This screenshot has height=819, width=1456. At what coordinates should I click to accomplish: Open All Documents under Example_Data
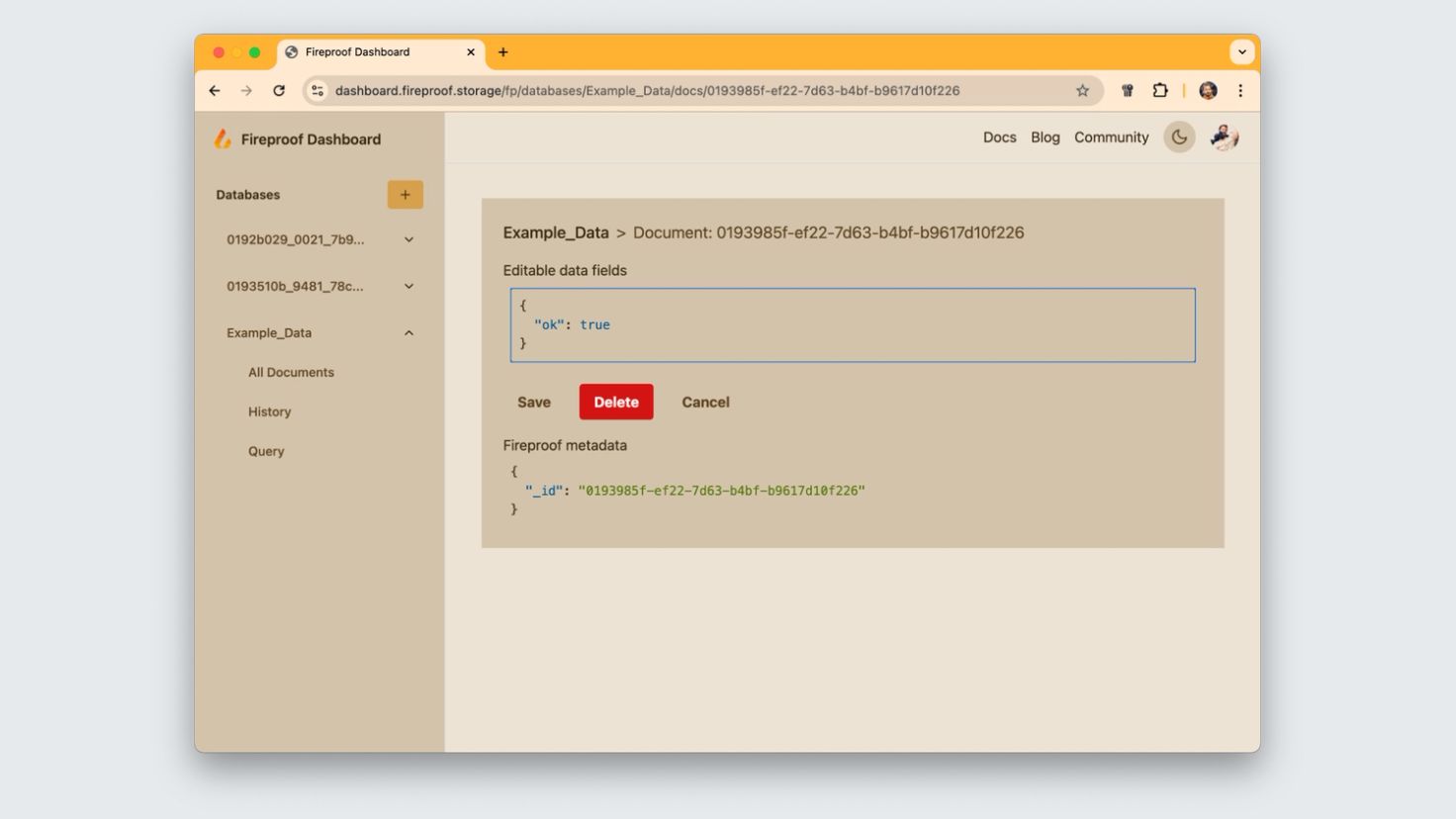tap(291, 373)
